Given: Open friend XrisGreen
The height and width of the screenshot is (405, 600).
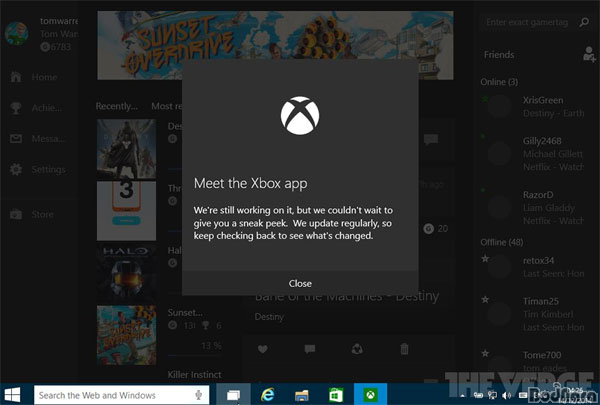Looking at the screenshot, I should 534,107.
